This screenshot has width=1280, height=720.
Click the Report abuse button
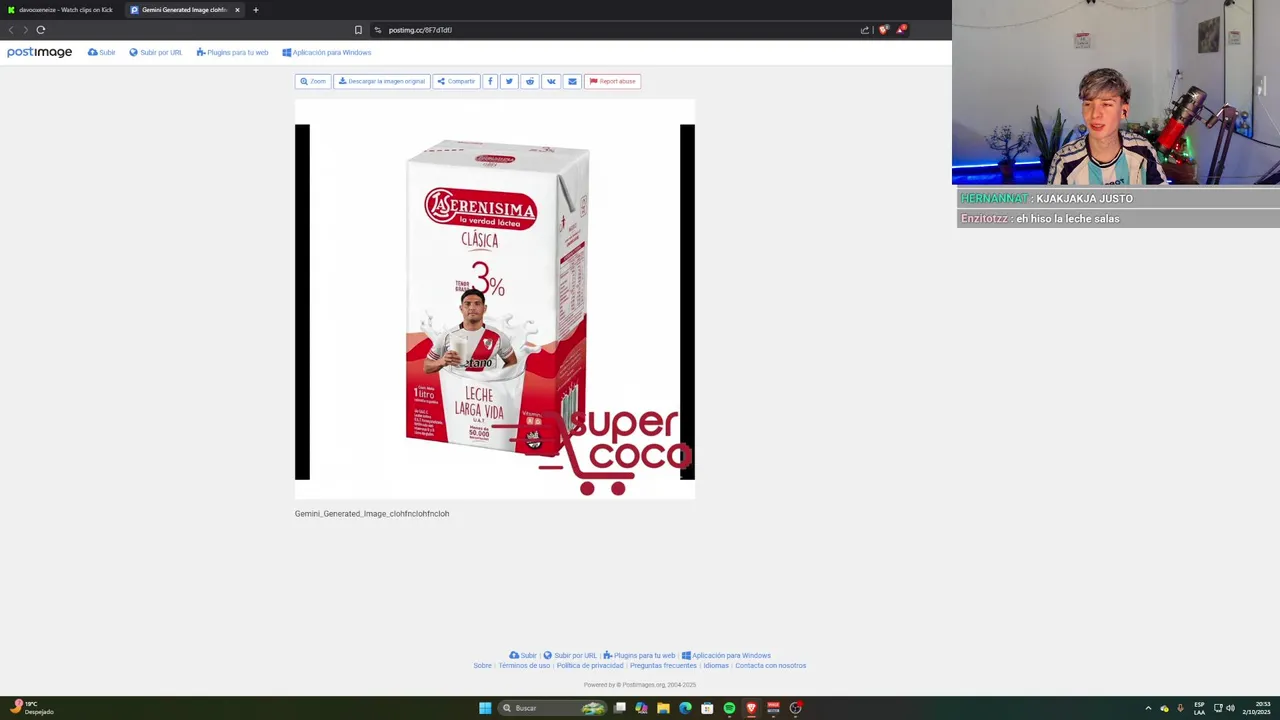[x=612, y=81]
